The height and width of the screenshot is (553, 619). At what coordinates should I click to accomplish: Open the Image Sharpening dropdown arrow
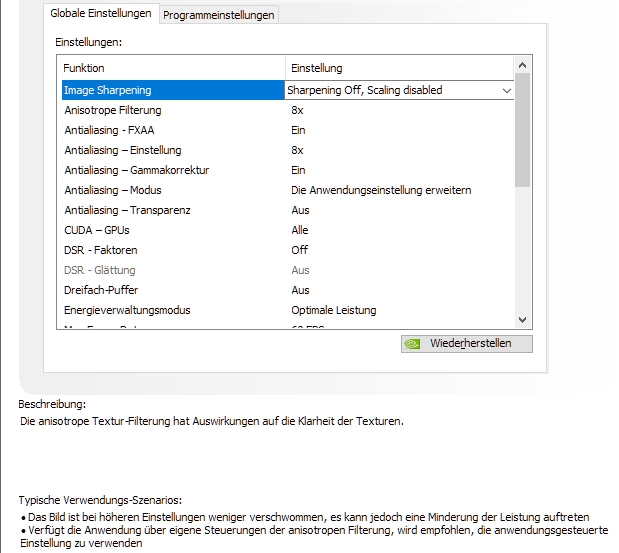click(x=506, y=90)
